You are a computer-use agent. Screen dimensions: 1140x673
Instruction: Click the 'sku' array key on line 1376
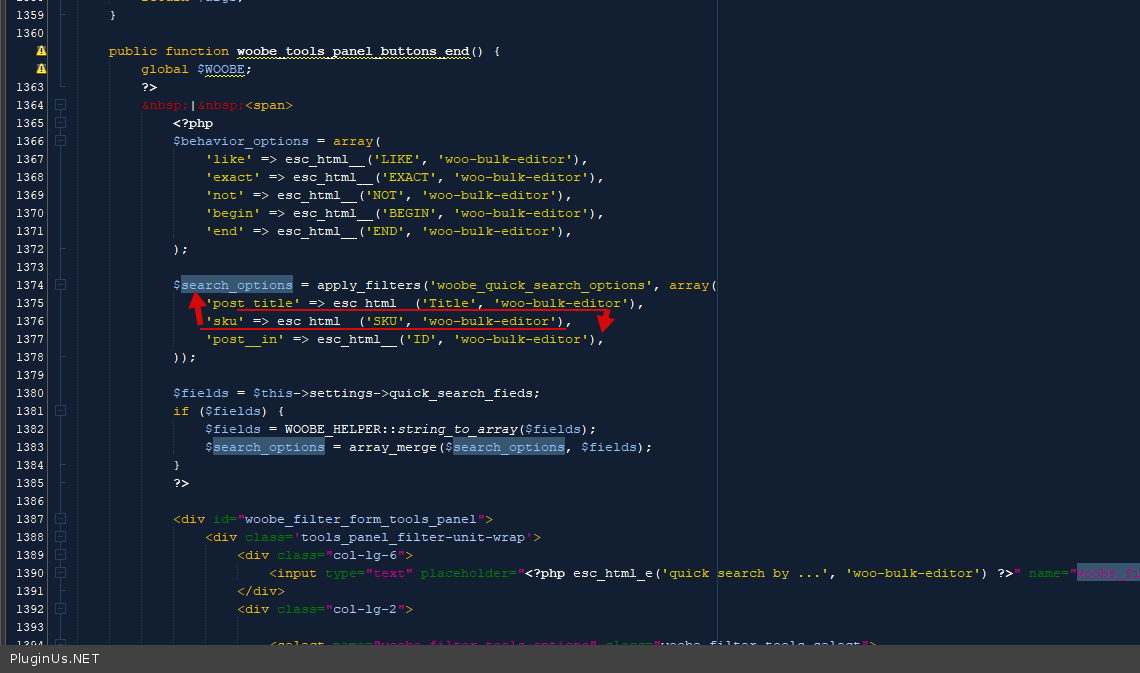tap(225, 321)
